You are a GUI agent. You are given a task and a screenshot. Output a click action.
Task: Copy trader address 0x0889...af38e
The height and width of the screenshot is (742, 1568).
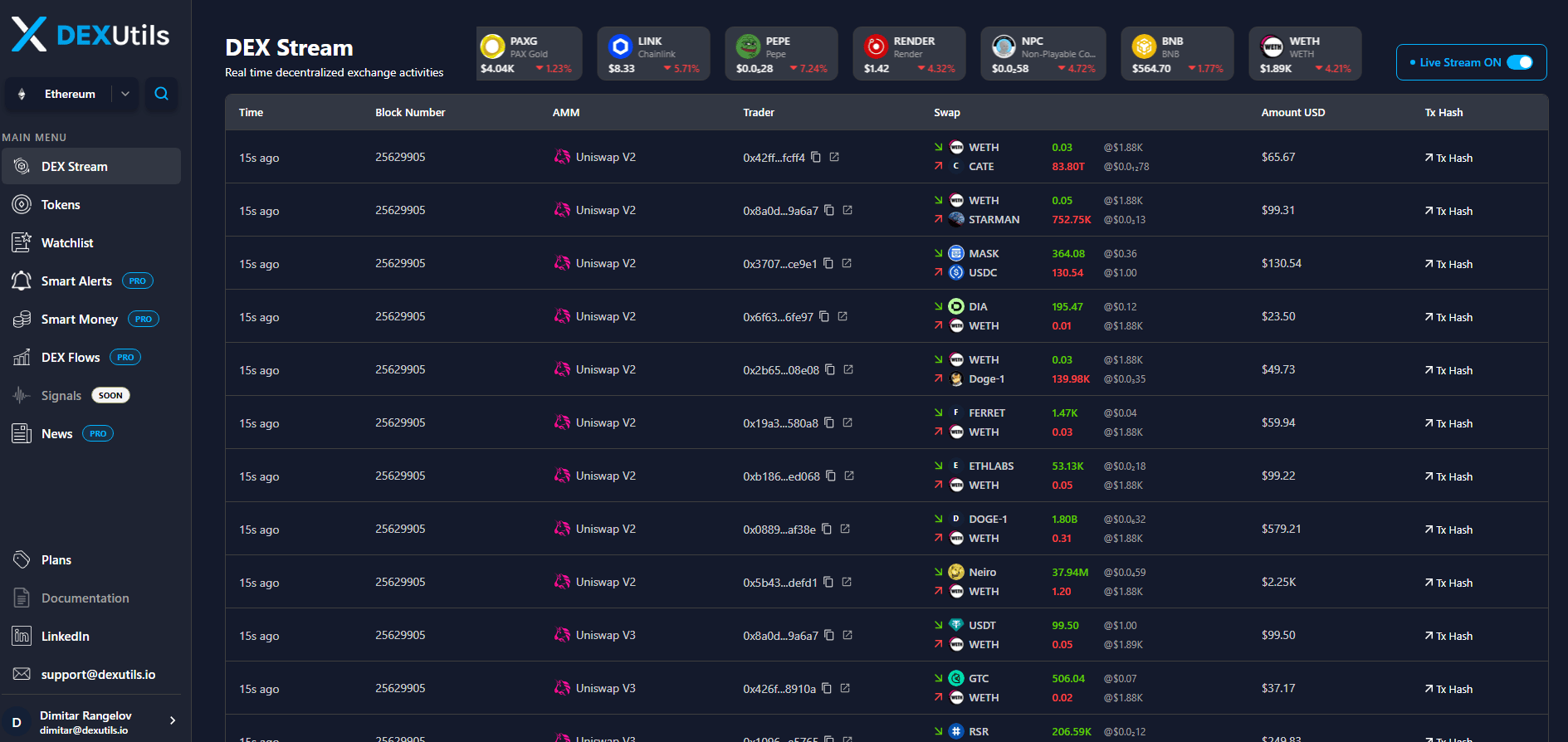(827, 529)
